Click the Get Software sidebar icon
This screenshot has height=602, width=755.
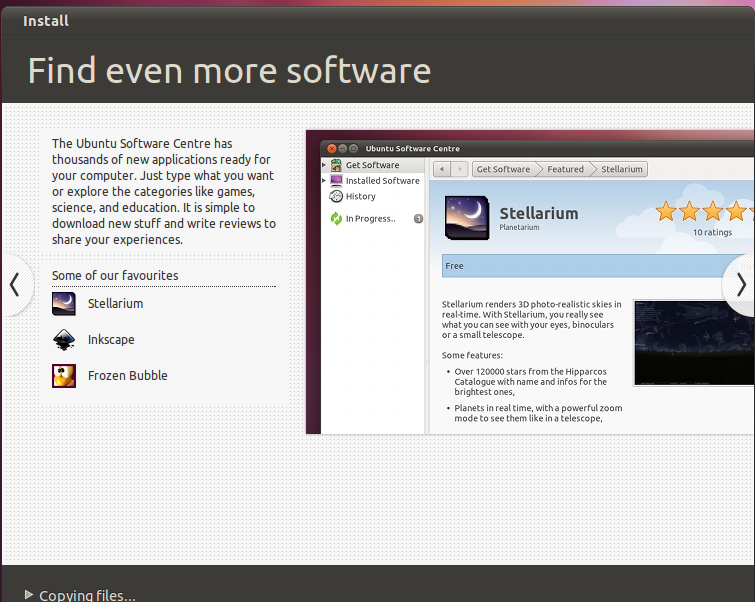pyautogui.click(x=336, y=165)
